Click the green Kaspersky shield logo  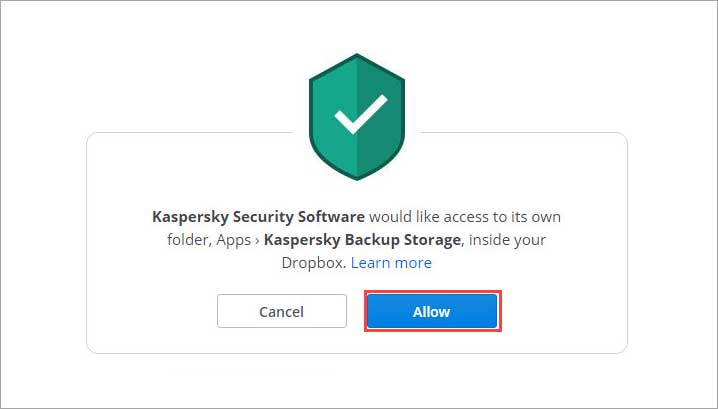[x=357, y=117]
